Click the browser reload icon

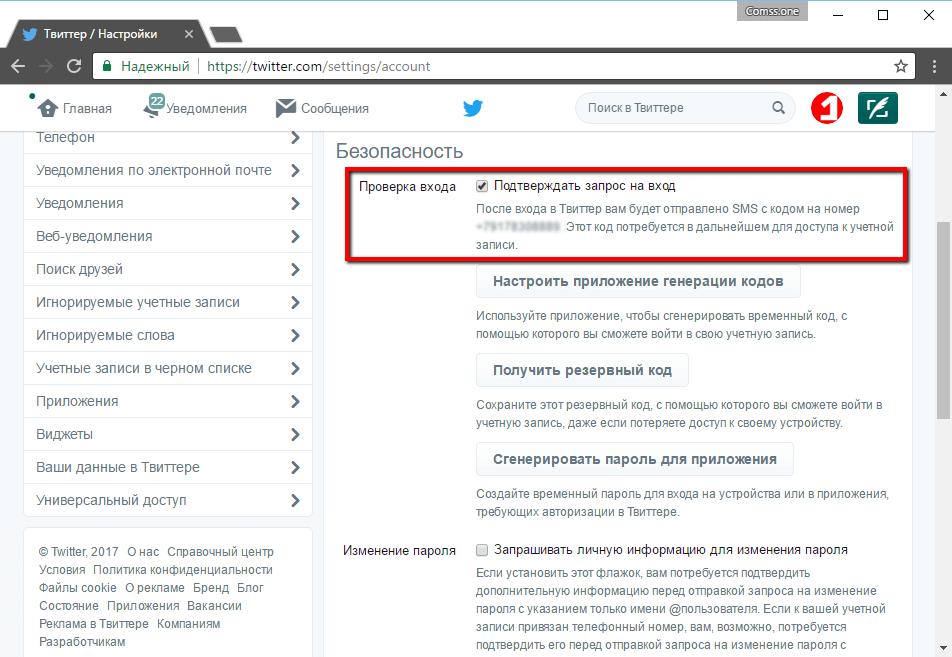[75, 66]
